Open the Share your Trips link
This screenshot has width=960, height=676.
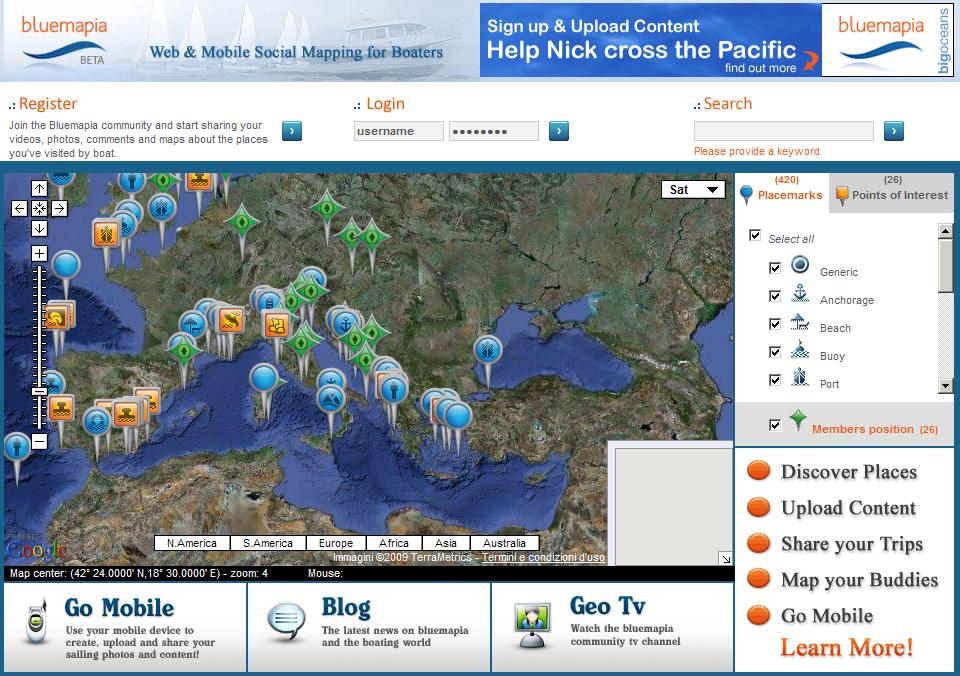click(x=852, y=544)
